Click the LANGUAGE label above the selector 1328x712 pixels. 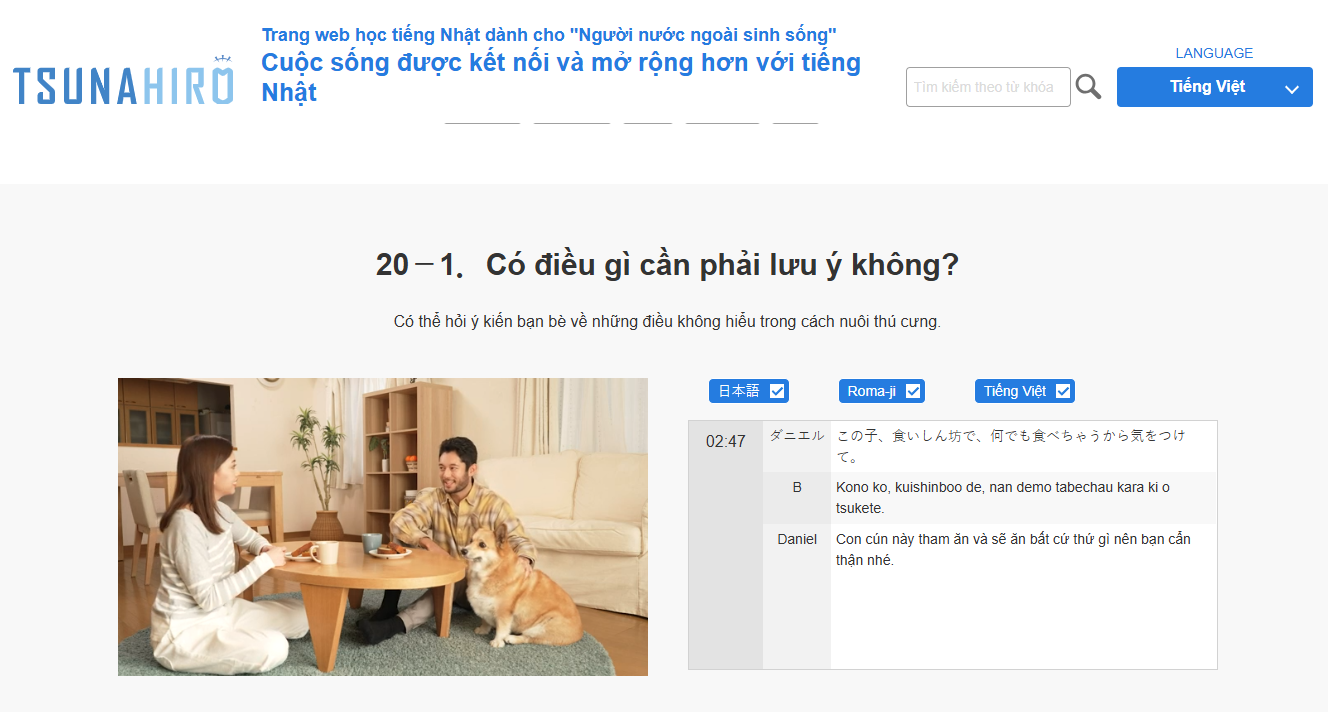(x=1214, y=53)
